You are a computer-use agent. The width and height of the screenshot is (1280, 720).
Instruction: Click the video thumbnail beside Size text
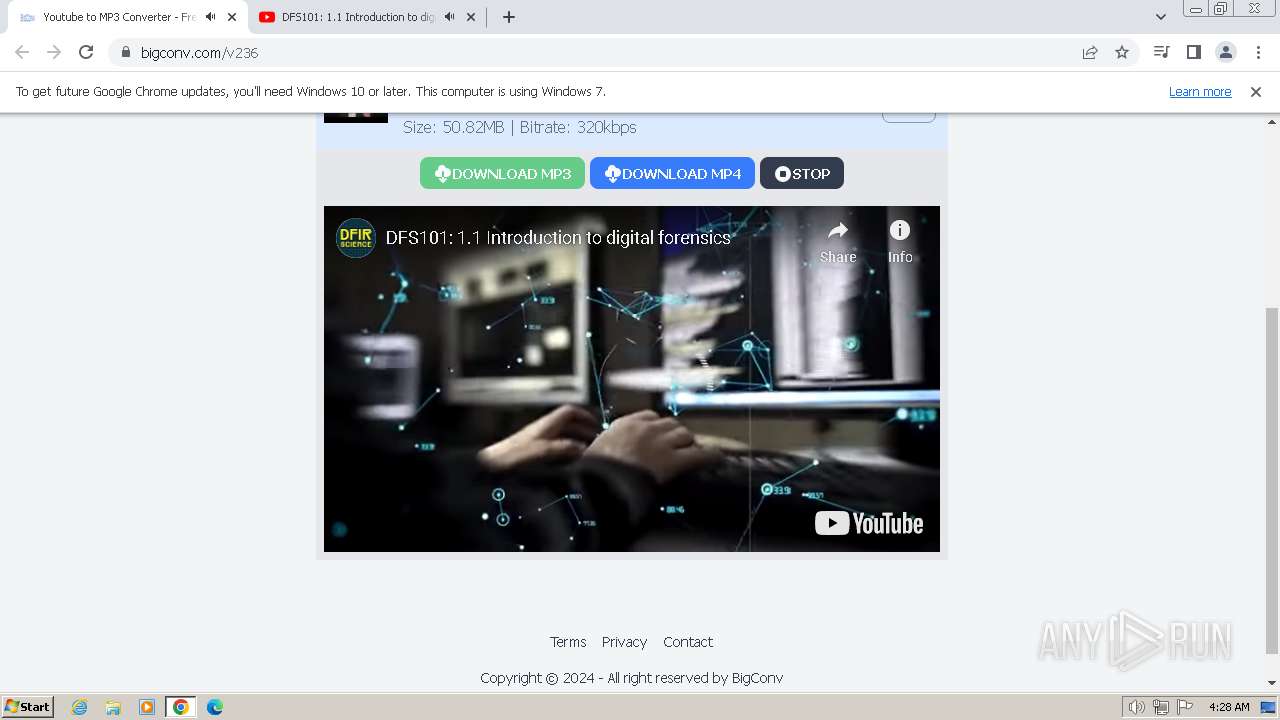click(356, 117)
